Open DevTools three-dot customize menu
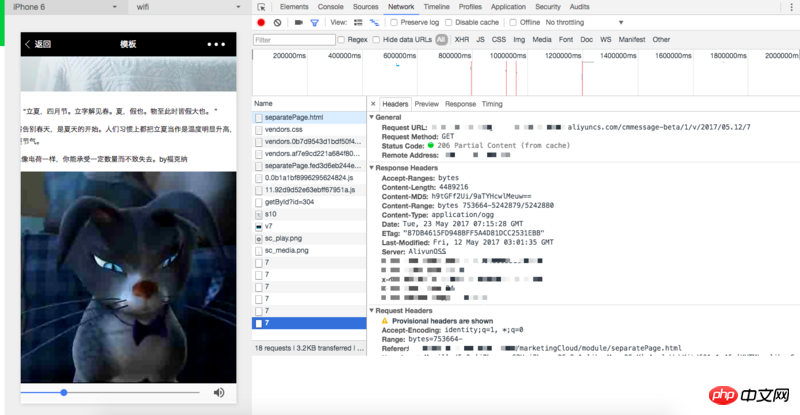This screenshot has height=415, width=800. click(791, 7)
